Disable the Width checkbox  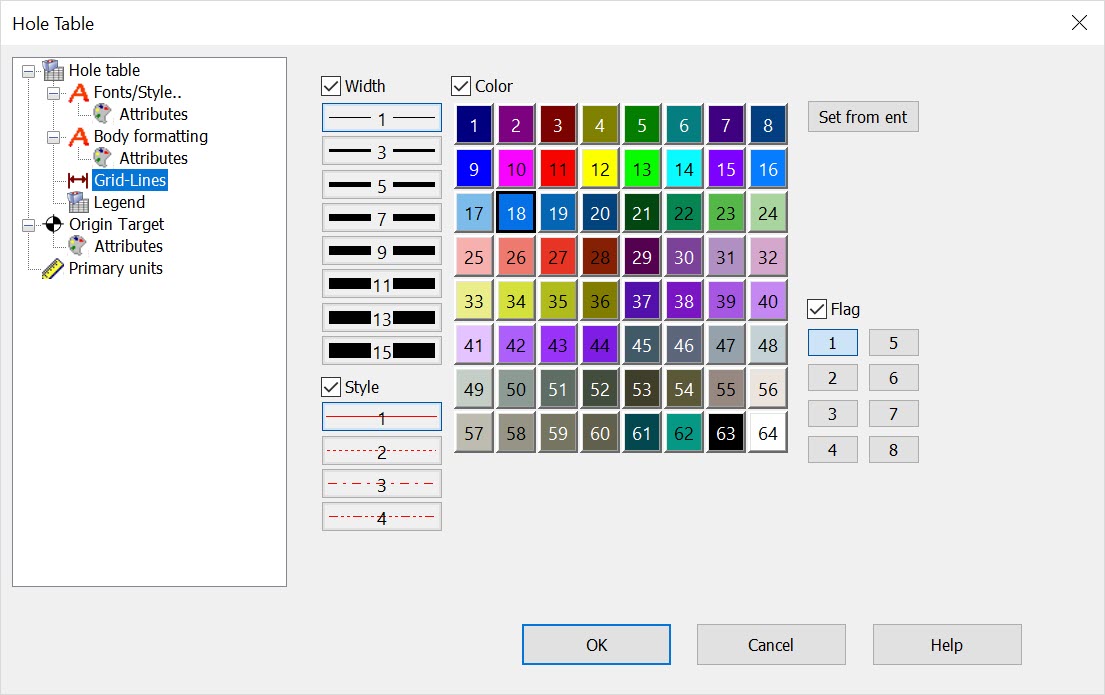click(x=331, y=85)
